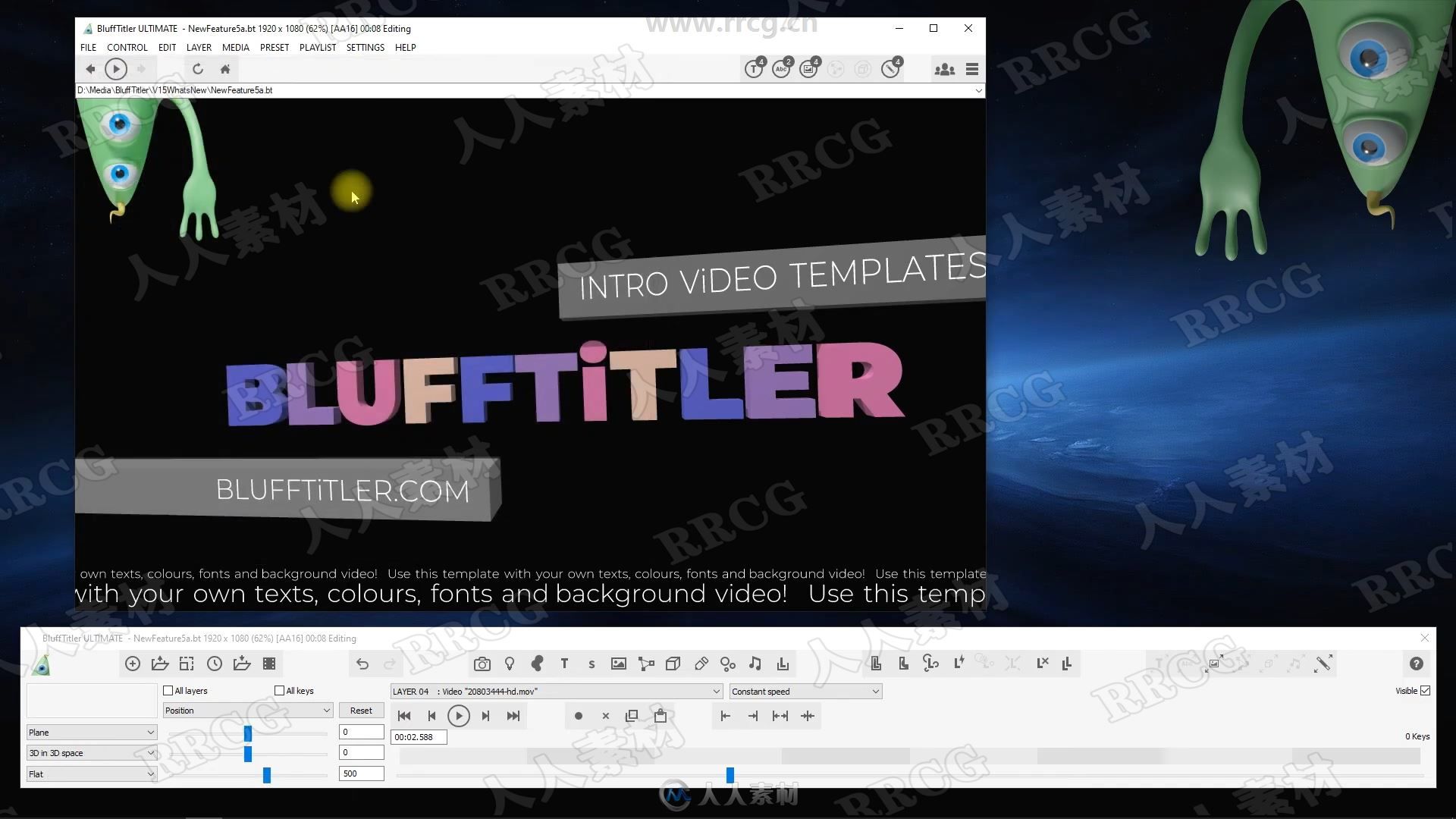Click the copy key button
The image size is (1456, 819).
coord(632,716)
